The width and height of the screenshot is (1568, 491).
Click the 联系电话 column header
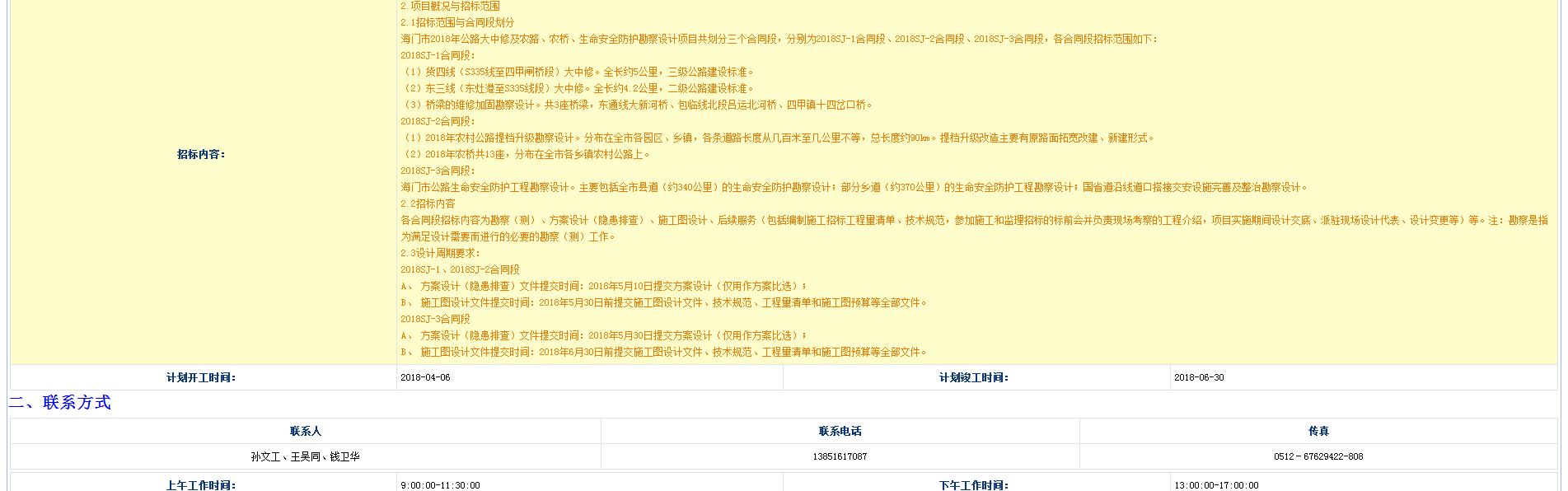coord(840,431)
